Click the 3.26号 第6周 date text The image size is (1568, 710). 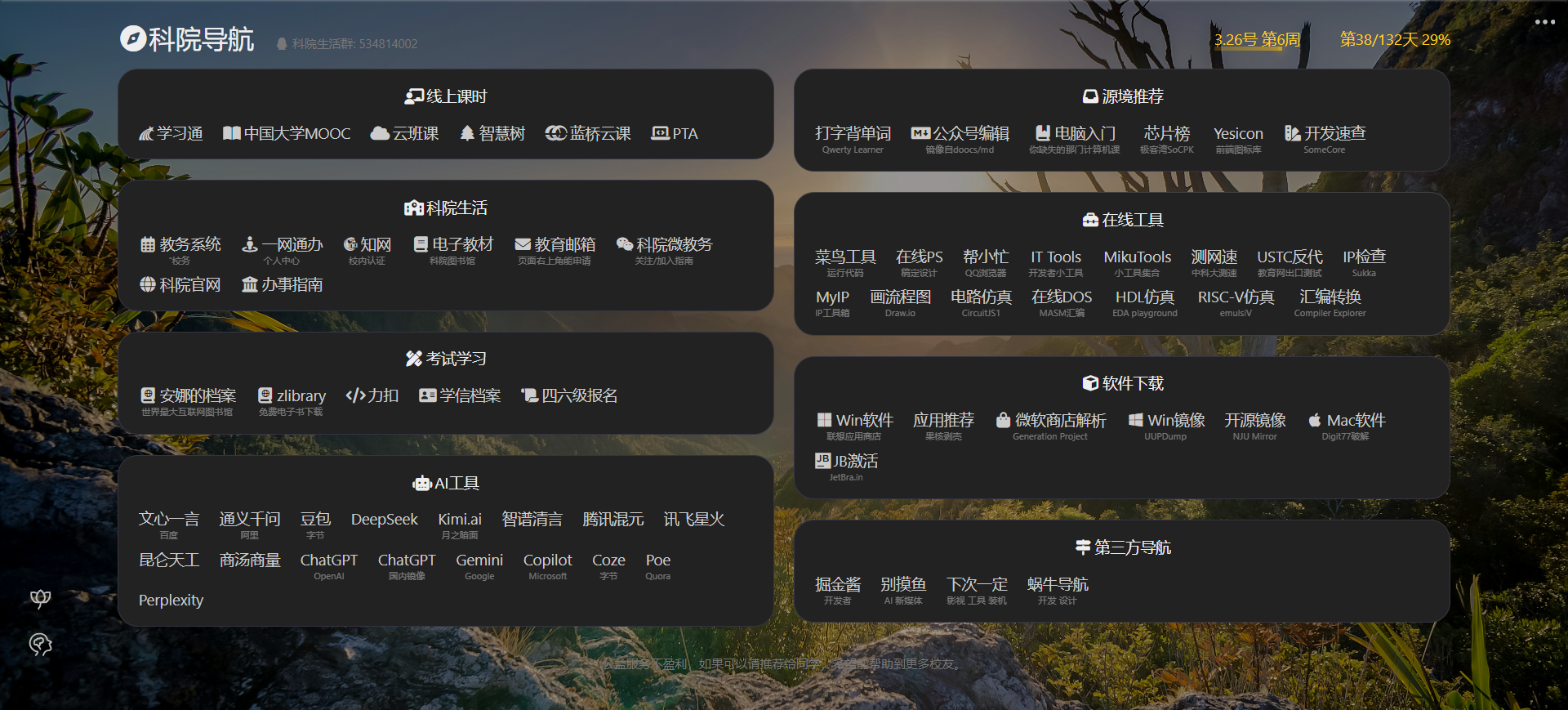click(x=1257, y=39)
